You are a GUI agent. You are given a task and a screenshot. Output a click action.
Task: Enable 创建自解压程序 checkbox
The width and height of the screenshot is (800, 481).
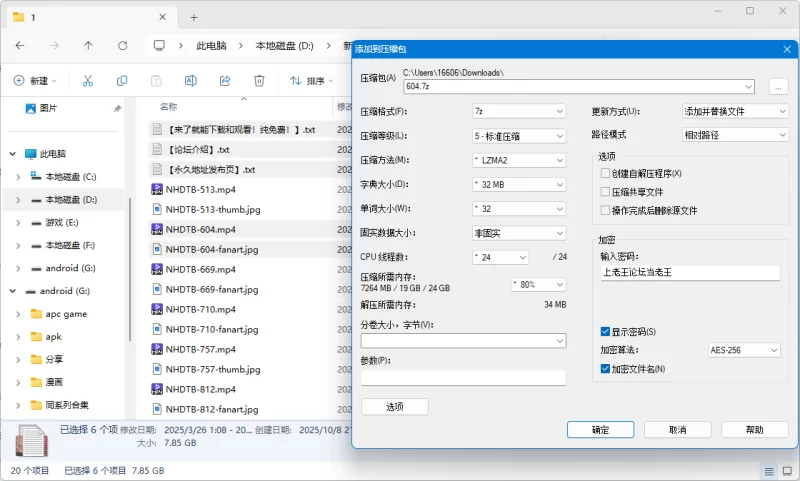click(x=605, y=173)
